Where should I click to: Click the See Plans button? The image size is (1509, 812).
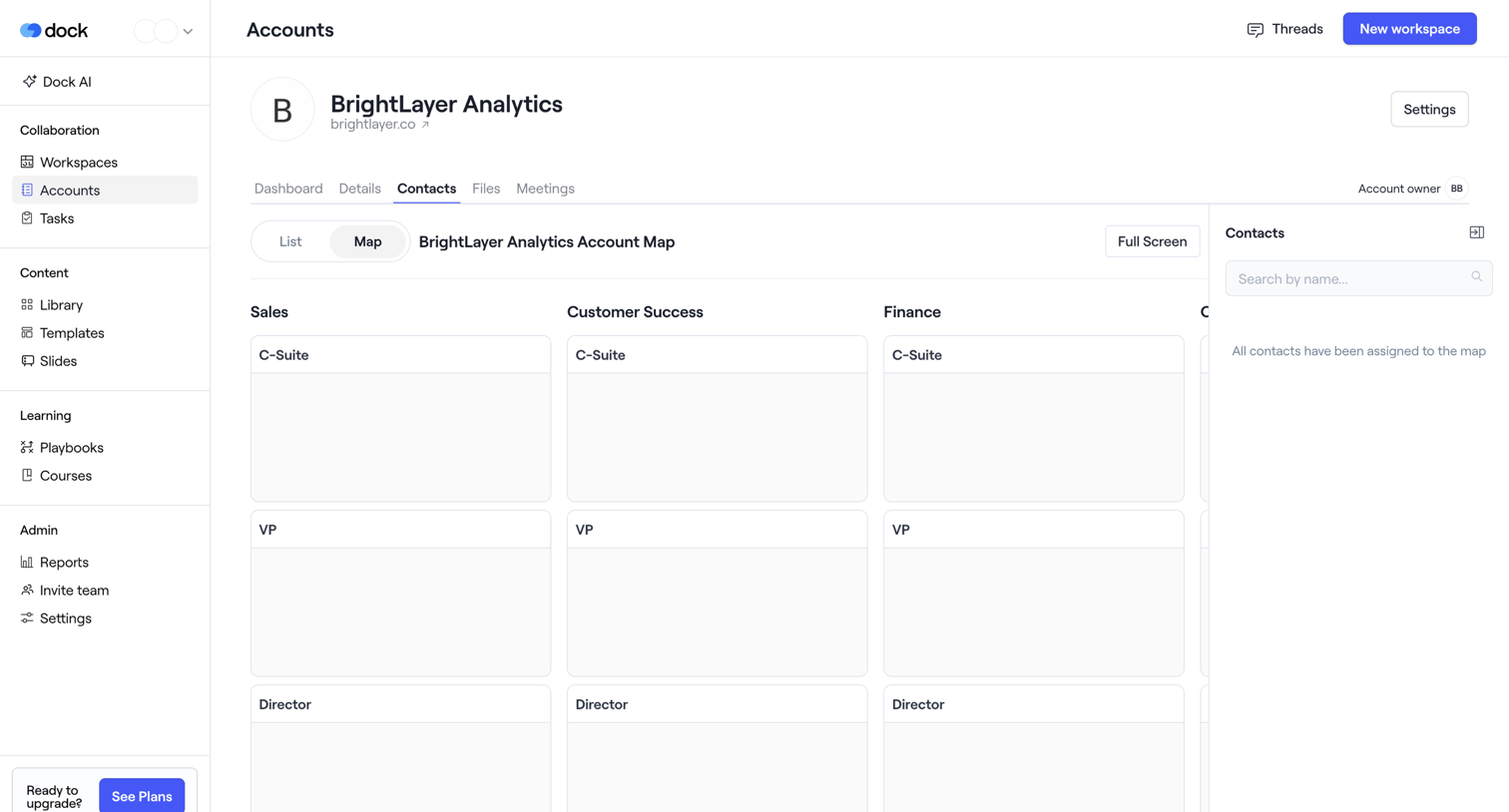click(142, 795)
